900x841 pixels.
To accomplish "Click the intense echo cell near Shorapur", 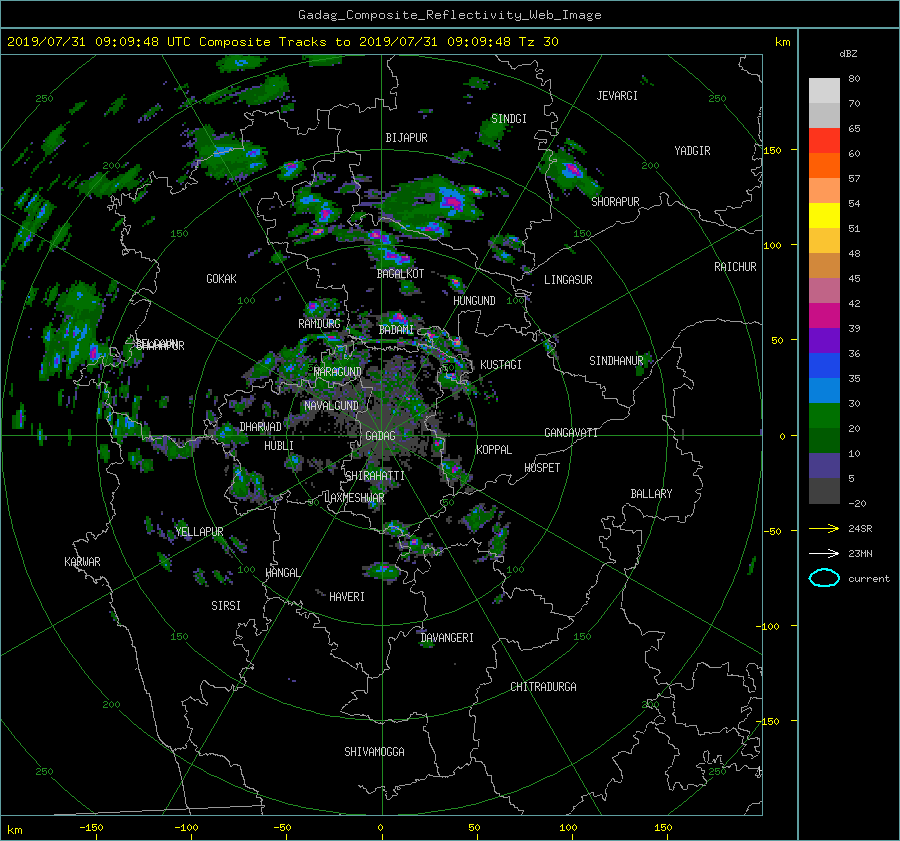I will (x=572, y=170).
